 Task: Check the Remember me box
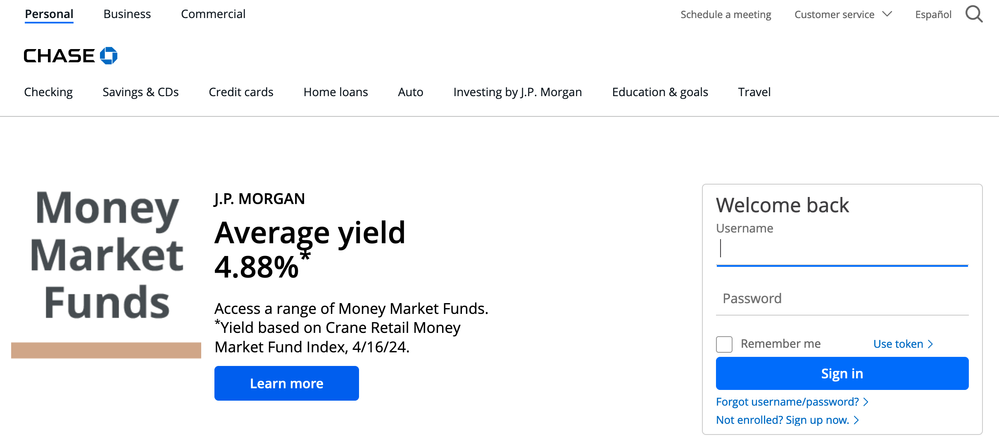(724, 344)
